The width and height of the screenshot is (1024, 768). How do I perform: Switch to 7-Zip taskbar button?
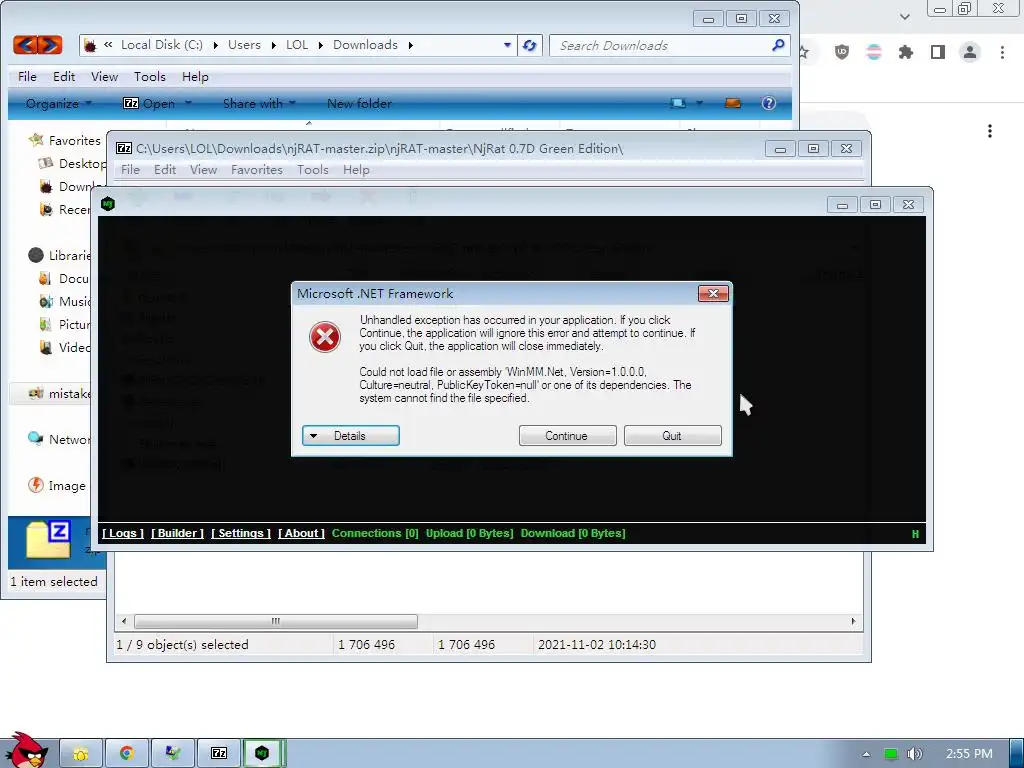pyautogui.click(x=219, y=754)
